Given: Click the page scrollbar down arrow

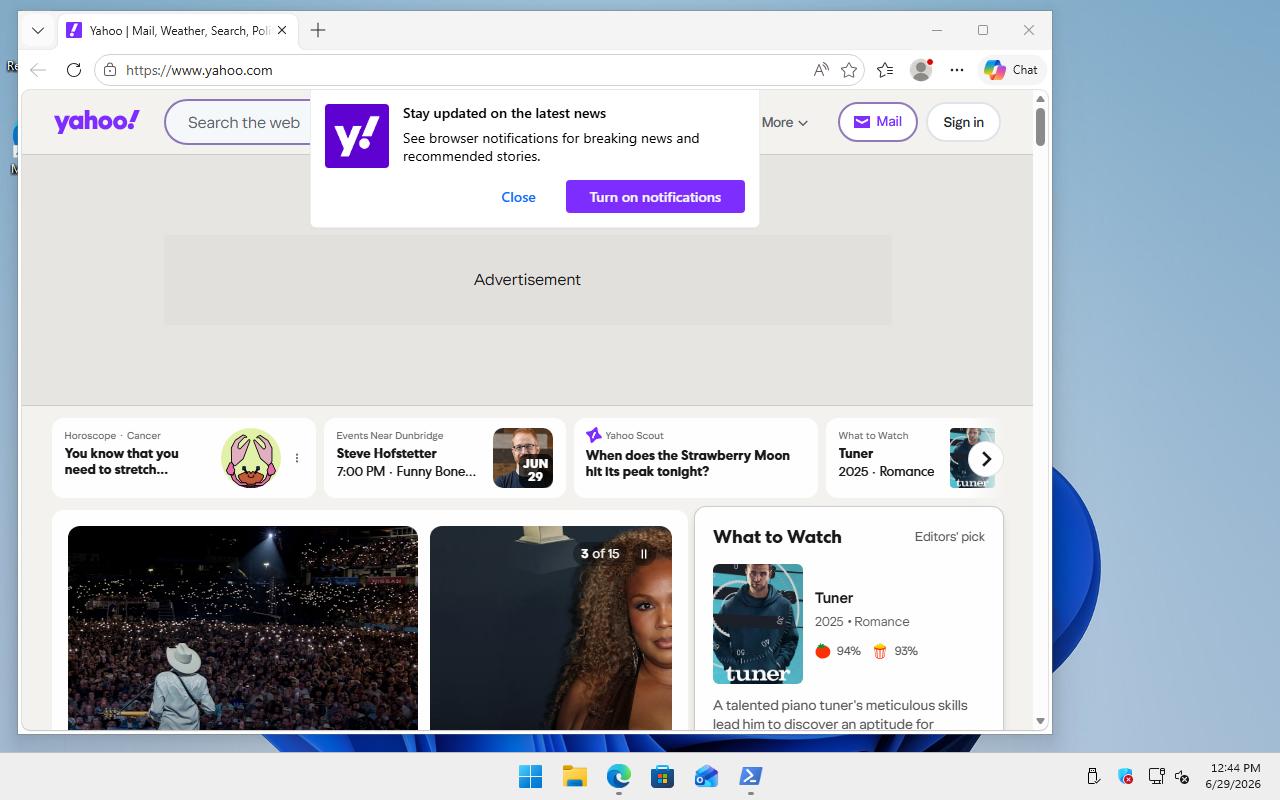Looking at the screenshot, I should point(1040,721).
